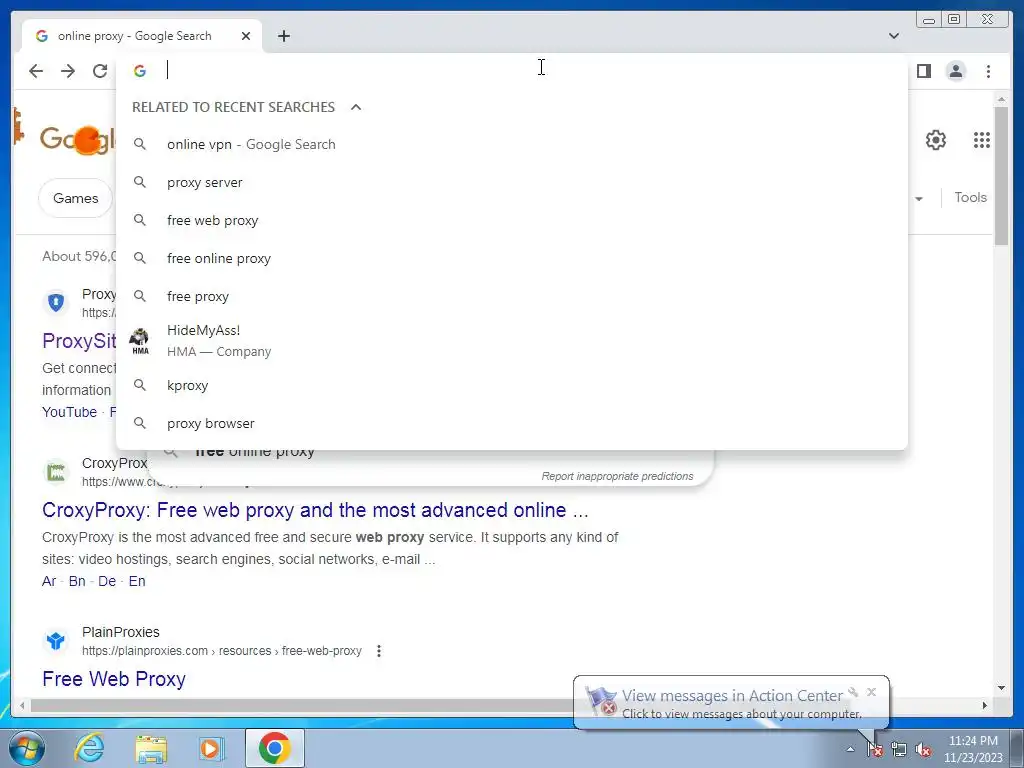Click the ProxySite shield favicon
The image size is (1024, 768).
(56, 302)
